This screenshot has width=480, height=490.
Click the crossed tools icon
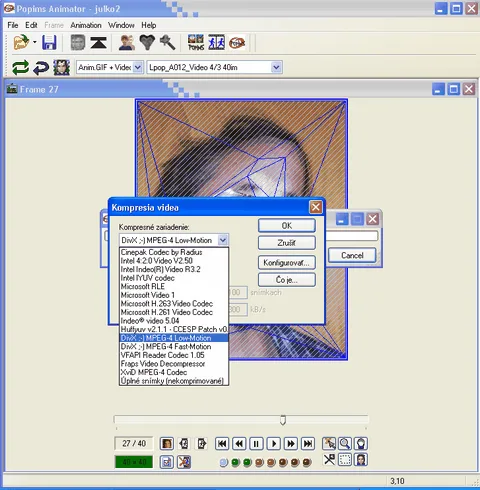tap(329, 460)
